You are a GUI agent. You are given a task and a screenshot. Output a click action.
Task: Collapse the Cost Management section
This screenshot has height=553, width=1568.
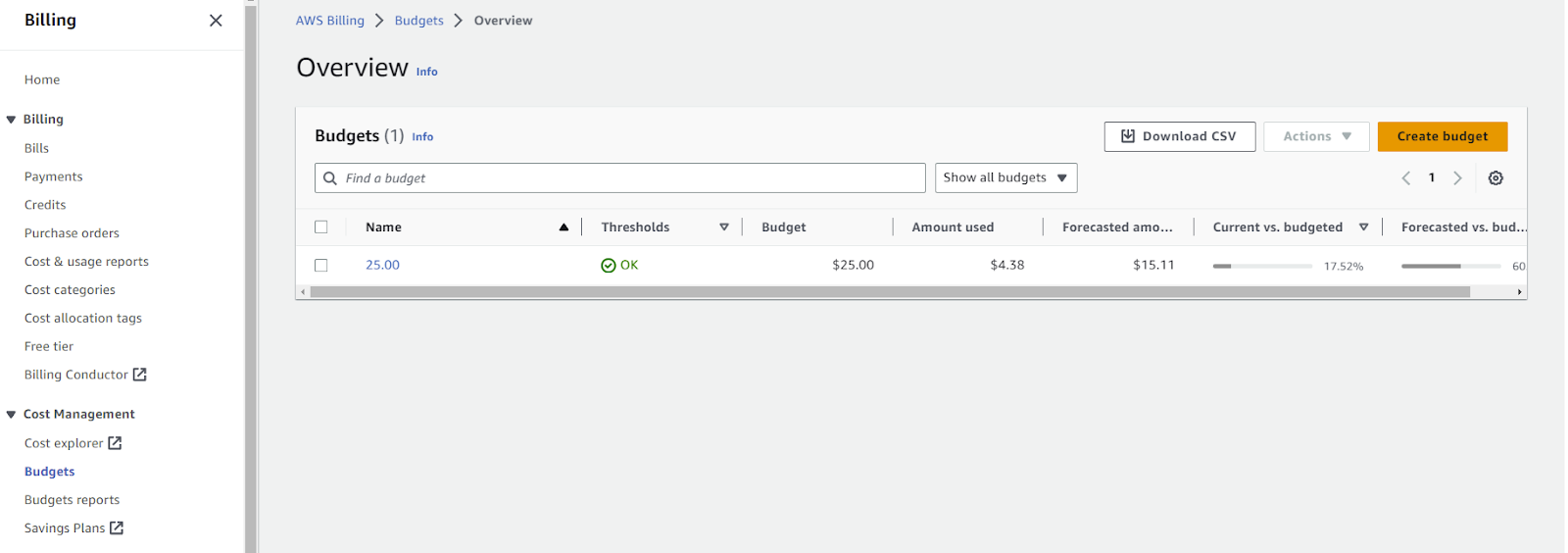click(11, 415)
